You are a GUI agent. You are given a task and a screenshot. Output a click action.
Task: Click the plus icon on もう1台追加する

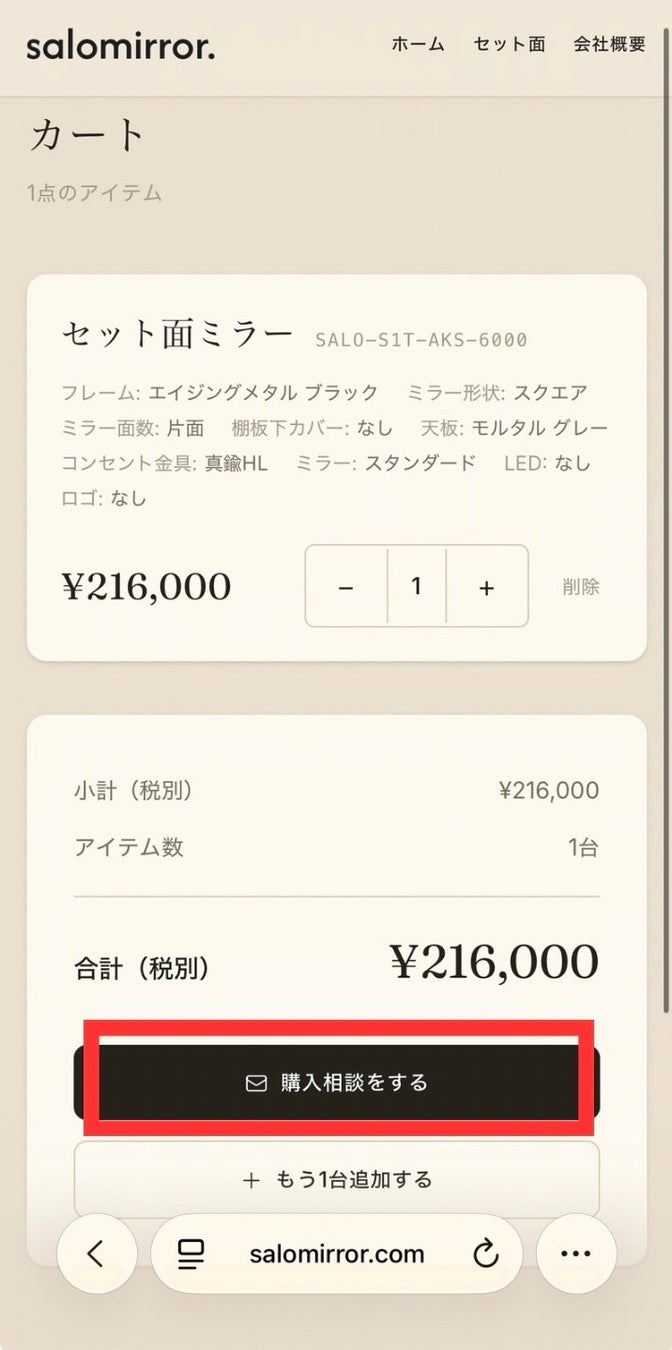coord(251,1180)
